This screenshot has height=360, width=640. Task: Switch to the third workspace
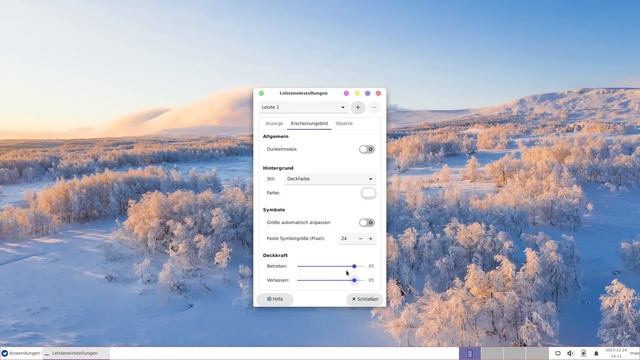[x=514, y=353]
